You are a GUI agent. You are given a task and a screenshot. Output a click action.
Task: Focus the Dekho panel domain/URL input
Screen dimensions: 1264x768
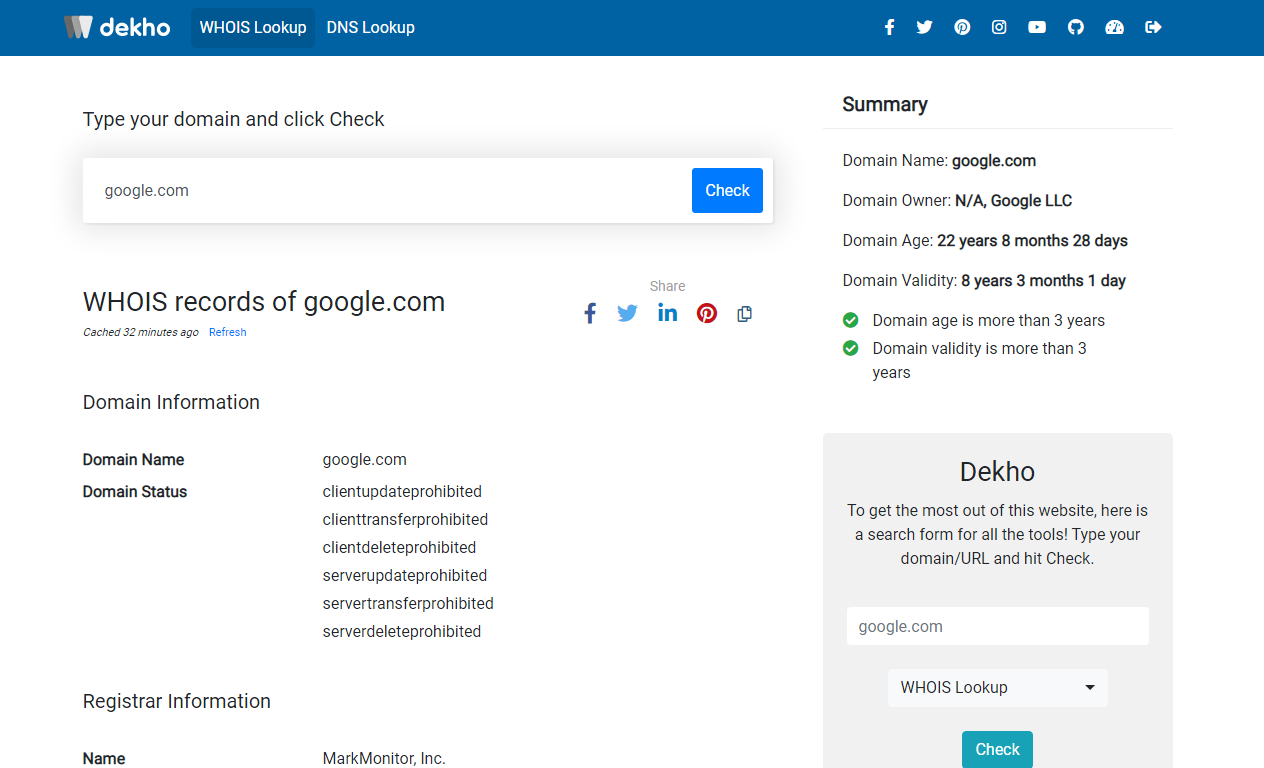(x=998, y=626)
